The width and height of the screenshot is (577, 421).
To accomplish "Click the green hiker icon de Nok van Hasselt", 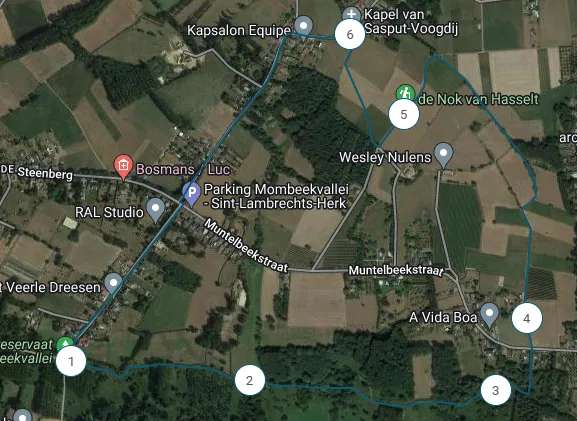I will click(405, 93).
